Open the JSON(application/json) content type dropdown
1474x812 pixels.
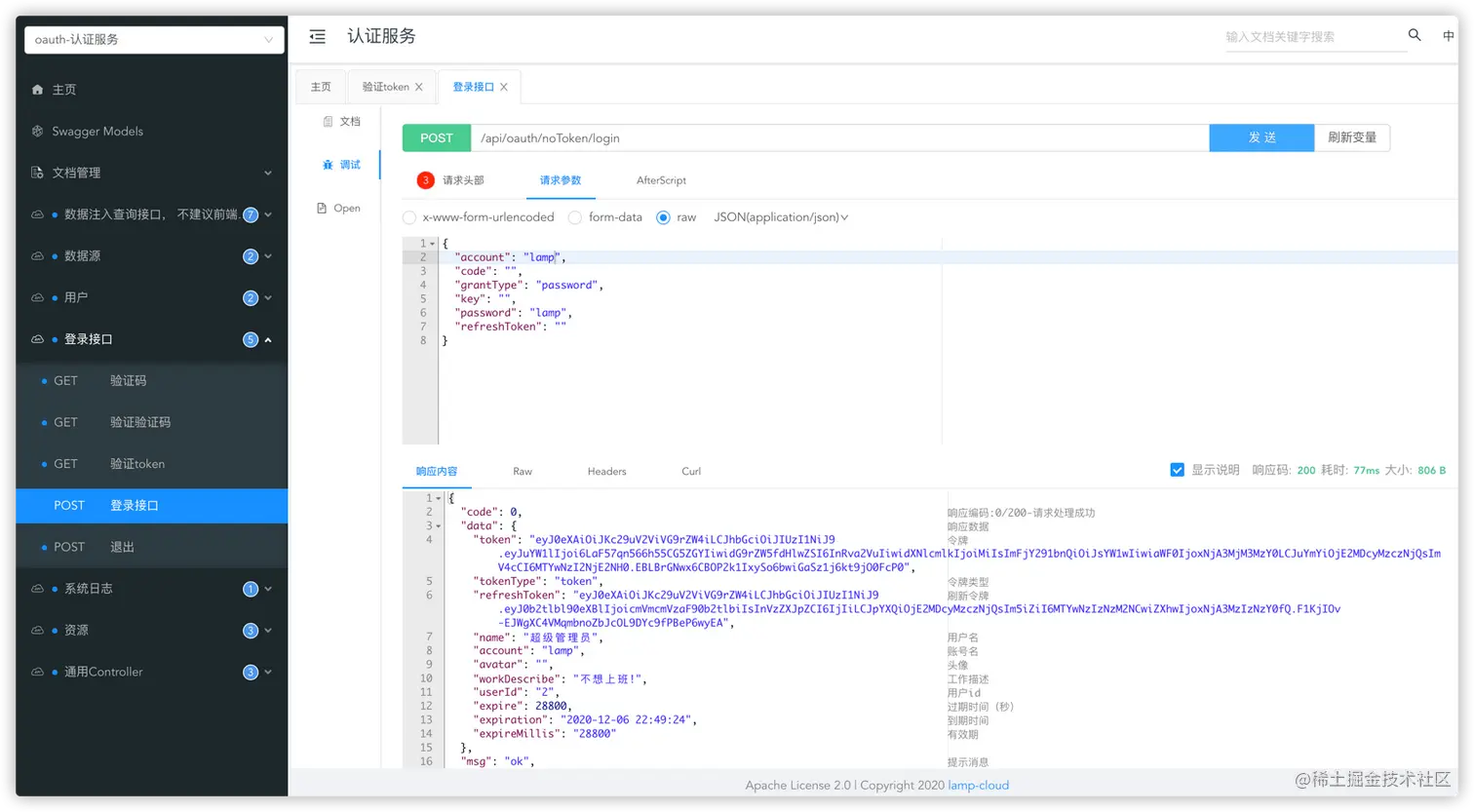coord(781,217)
